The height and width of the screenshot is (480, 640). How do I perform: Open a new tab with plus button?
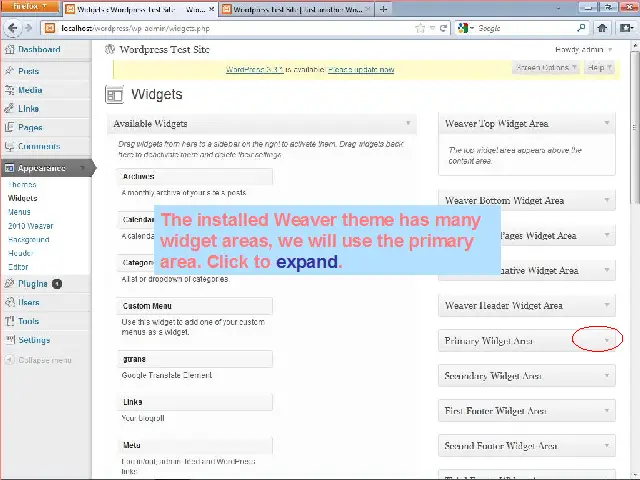[383, 9]
